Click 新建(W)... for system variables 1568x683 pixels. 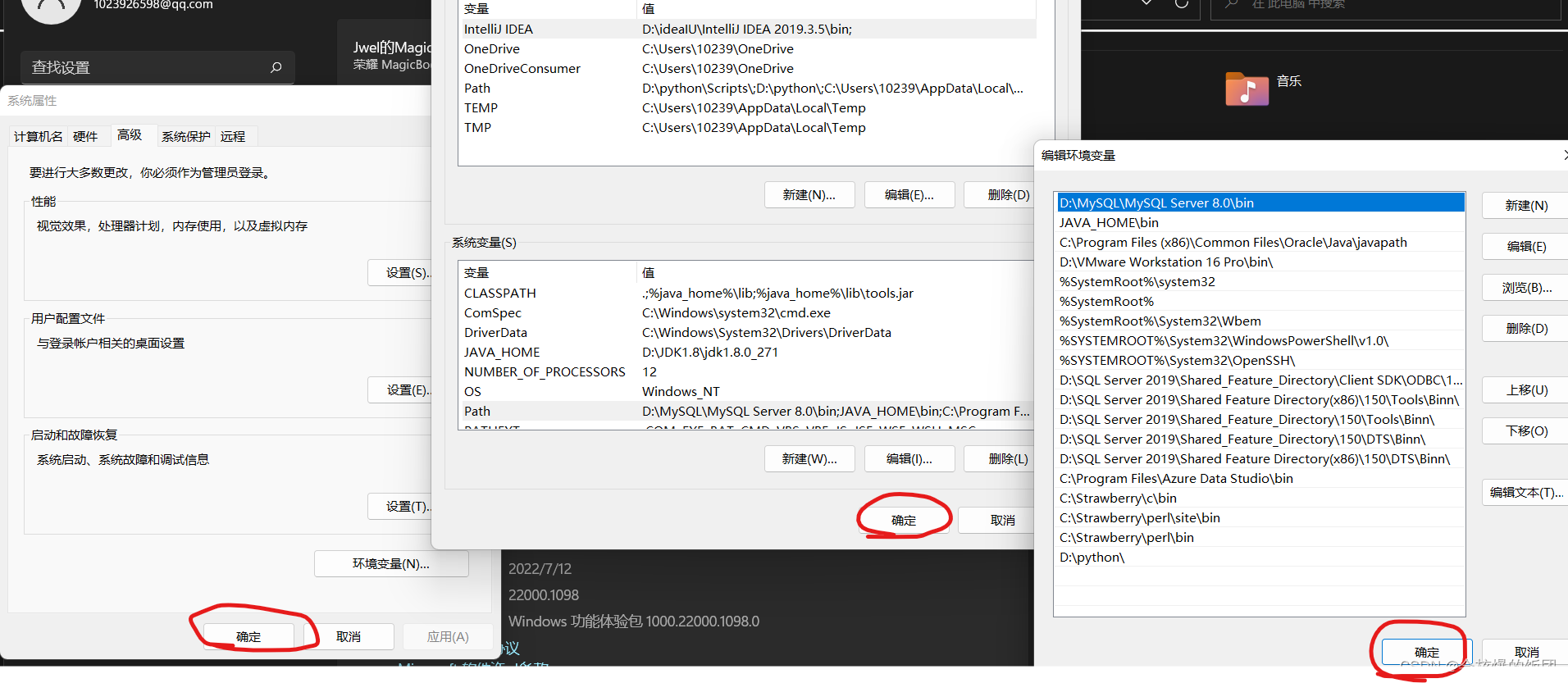tap(809, 458)
